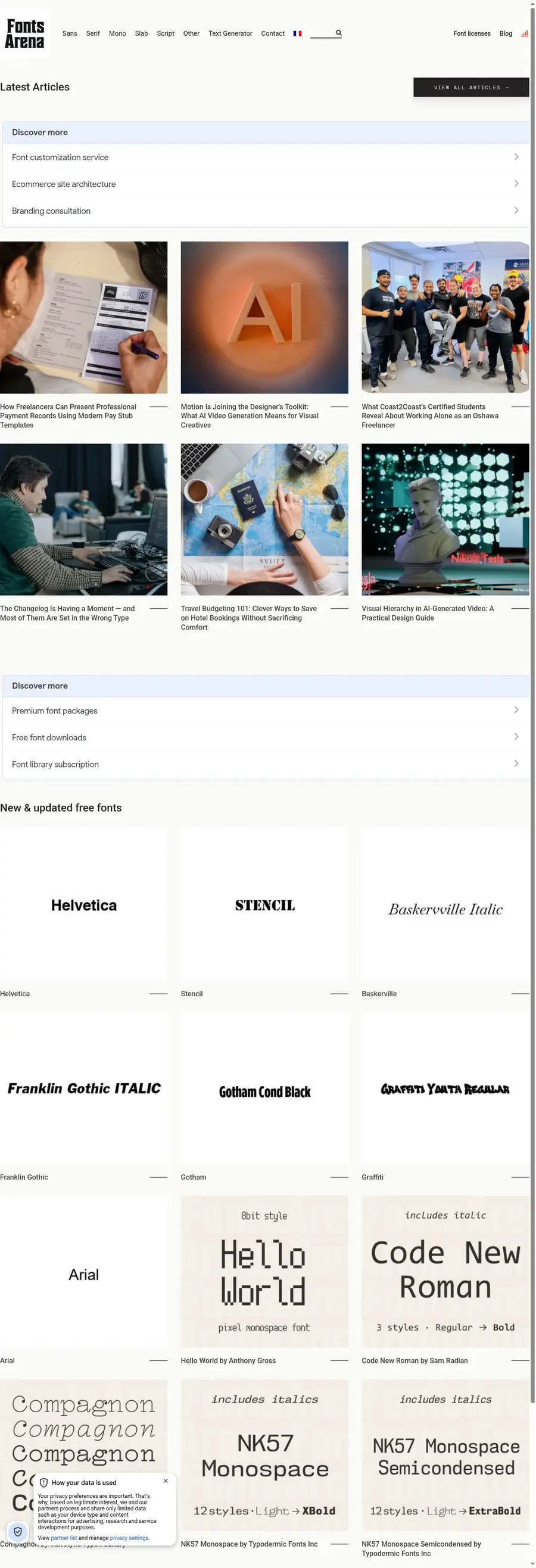Open privacy settings link in popup
This screenshot has width=536, height=1568.
point(129,1538)
